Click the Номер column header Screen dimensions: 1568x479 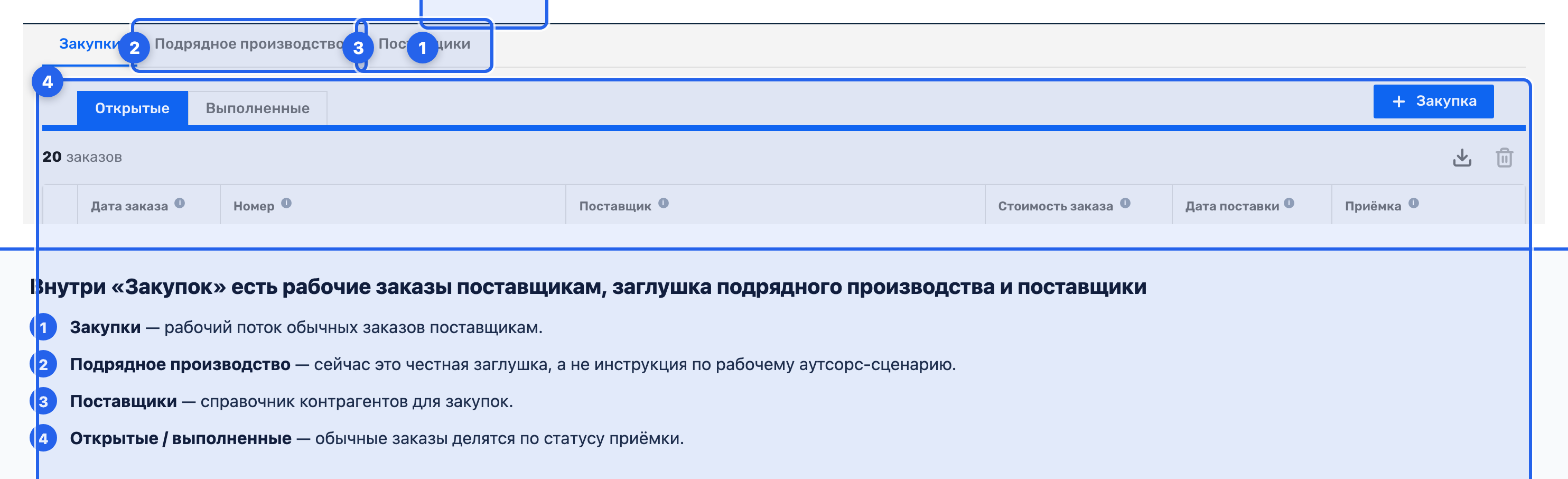click(x=393, y=205)
